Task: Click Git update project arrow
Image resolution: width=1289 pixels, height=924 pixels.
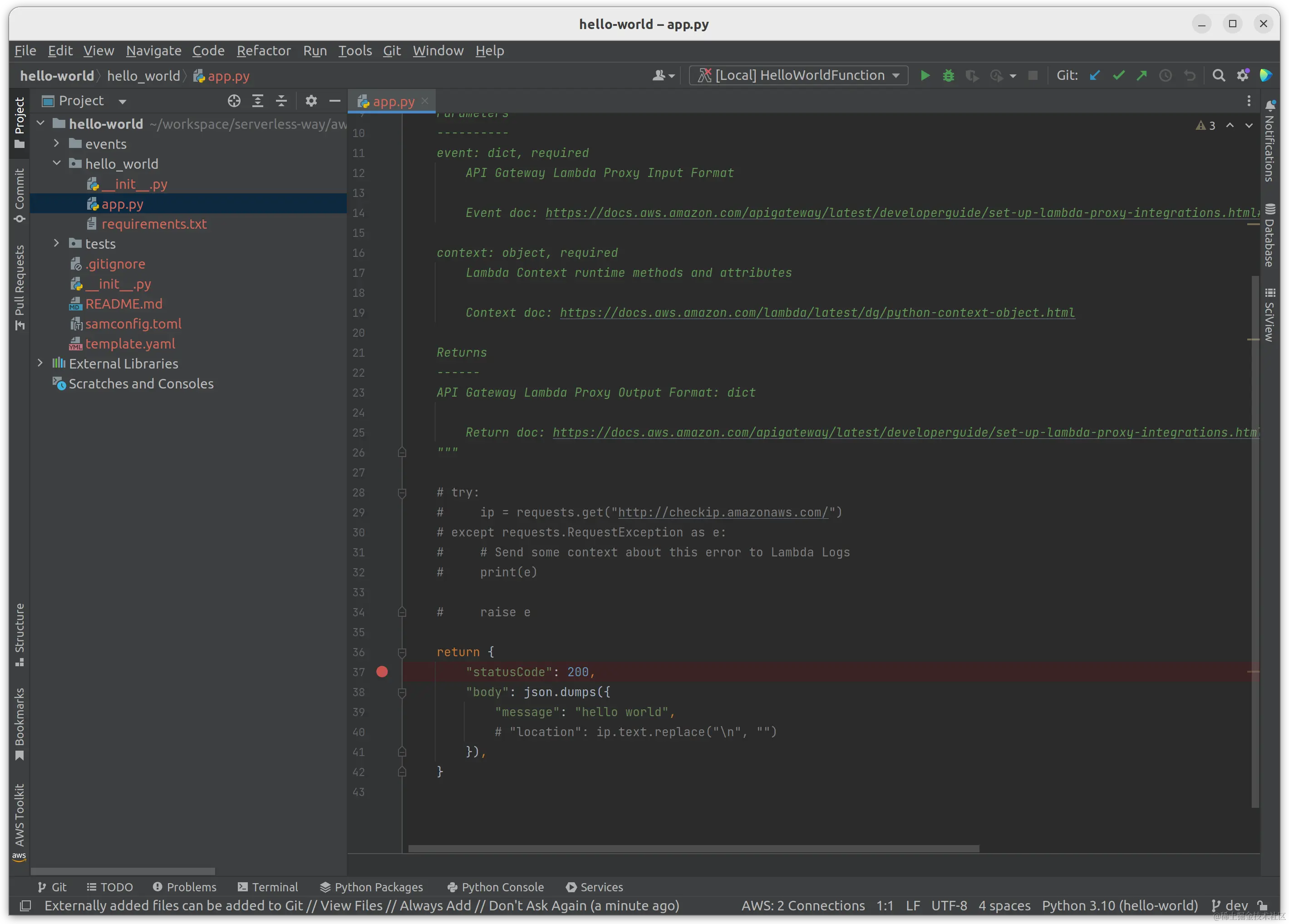Action: 1095,76
